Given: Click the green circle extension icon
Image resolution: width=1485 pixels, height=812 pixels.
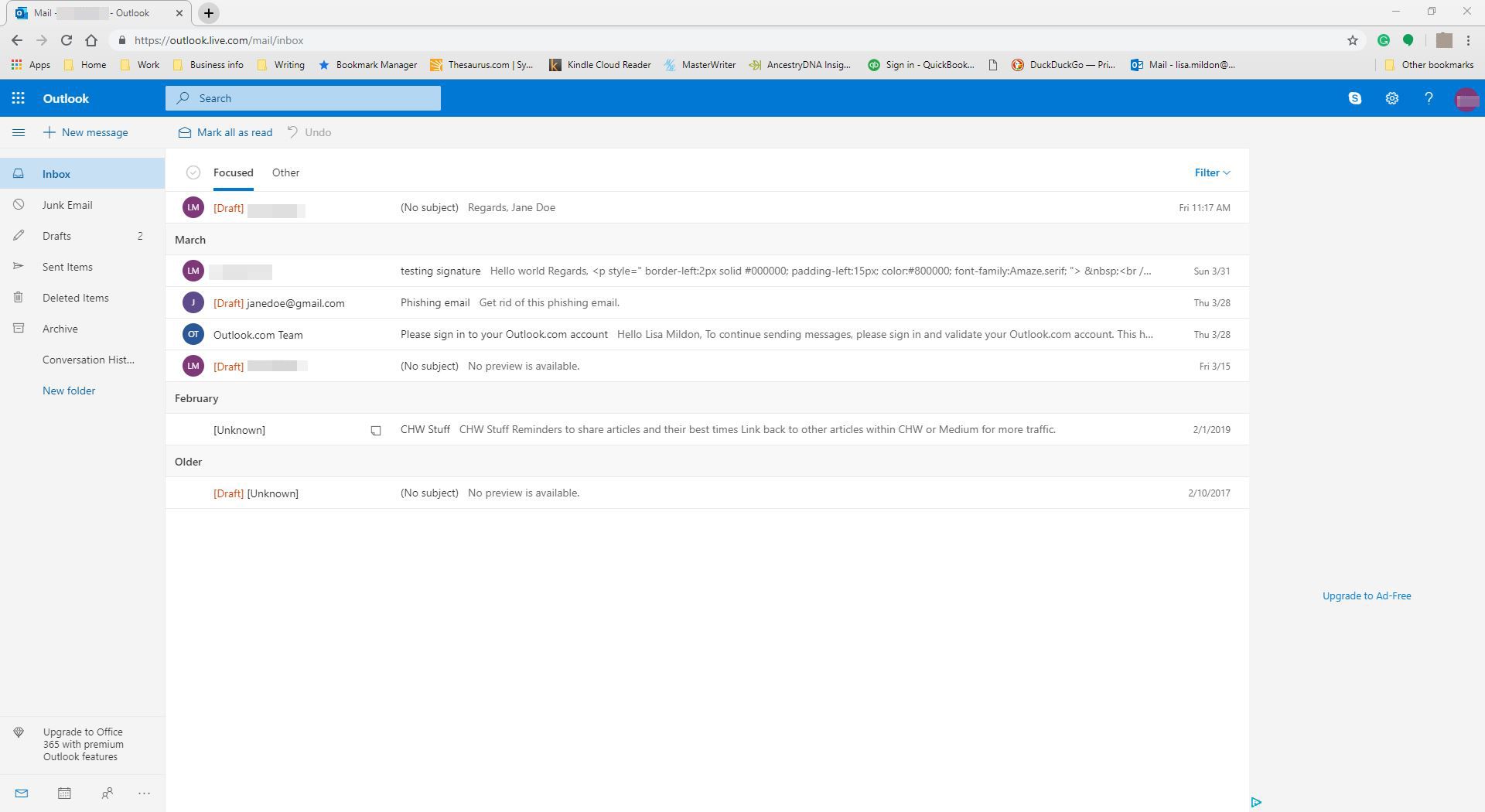Looking at the screenshot, I should point(1408,40).
